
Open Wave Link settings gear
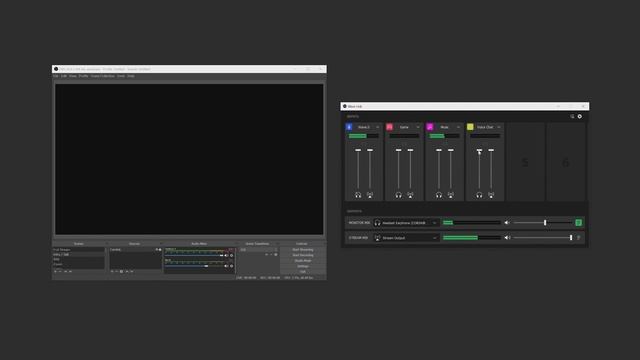click(x=580, y=116)
